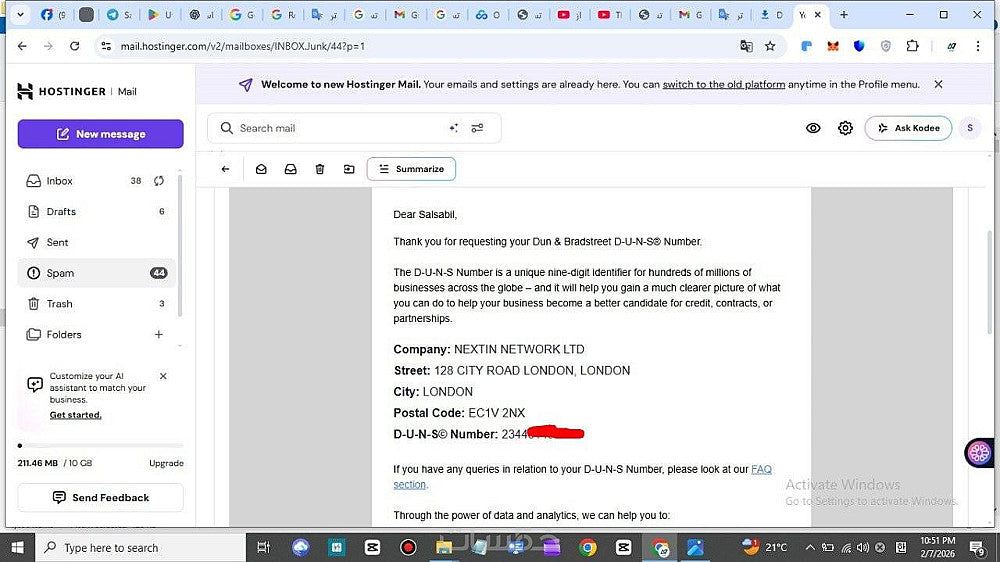Add a new folder with plus icon
Screen dimensions: 1000x562
coord(159,334)
